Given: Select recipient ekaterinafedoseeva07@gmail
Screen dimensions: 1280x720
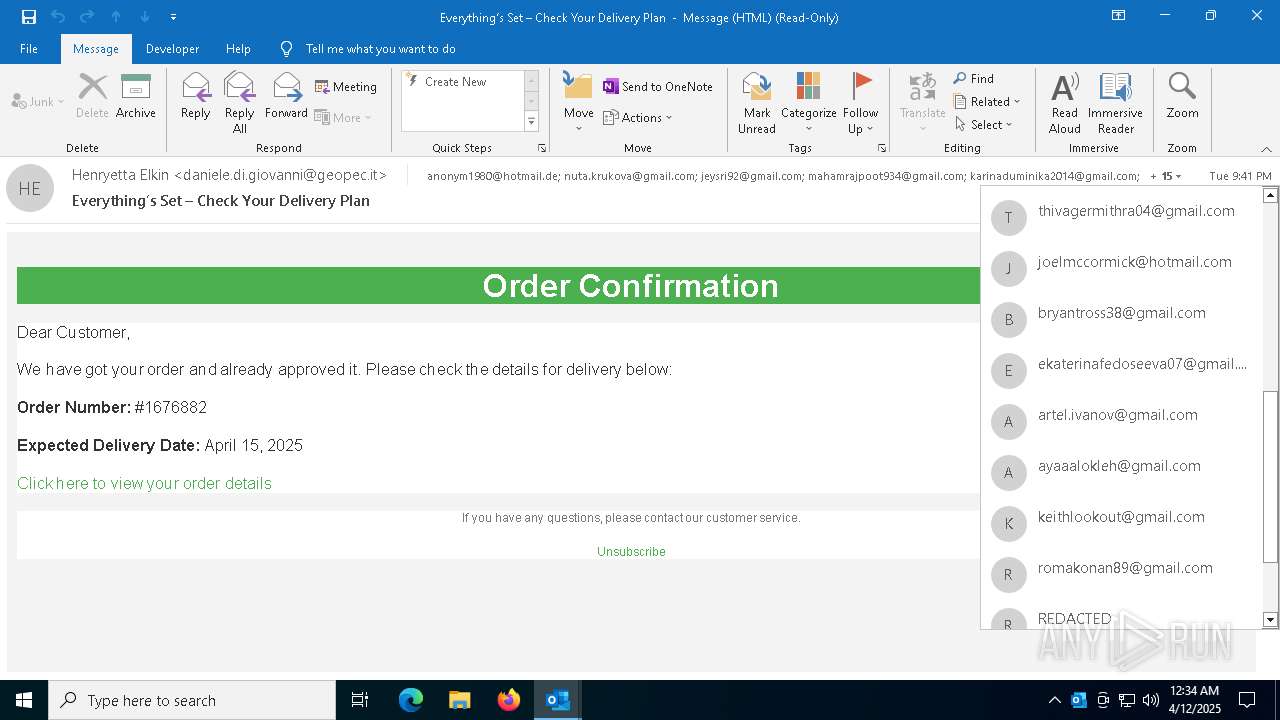Looking at the screenshot, I should pos(1121,370).
